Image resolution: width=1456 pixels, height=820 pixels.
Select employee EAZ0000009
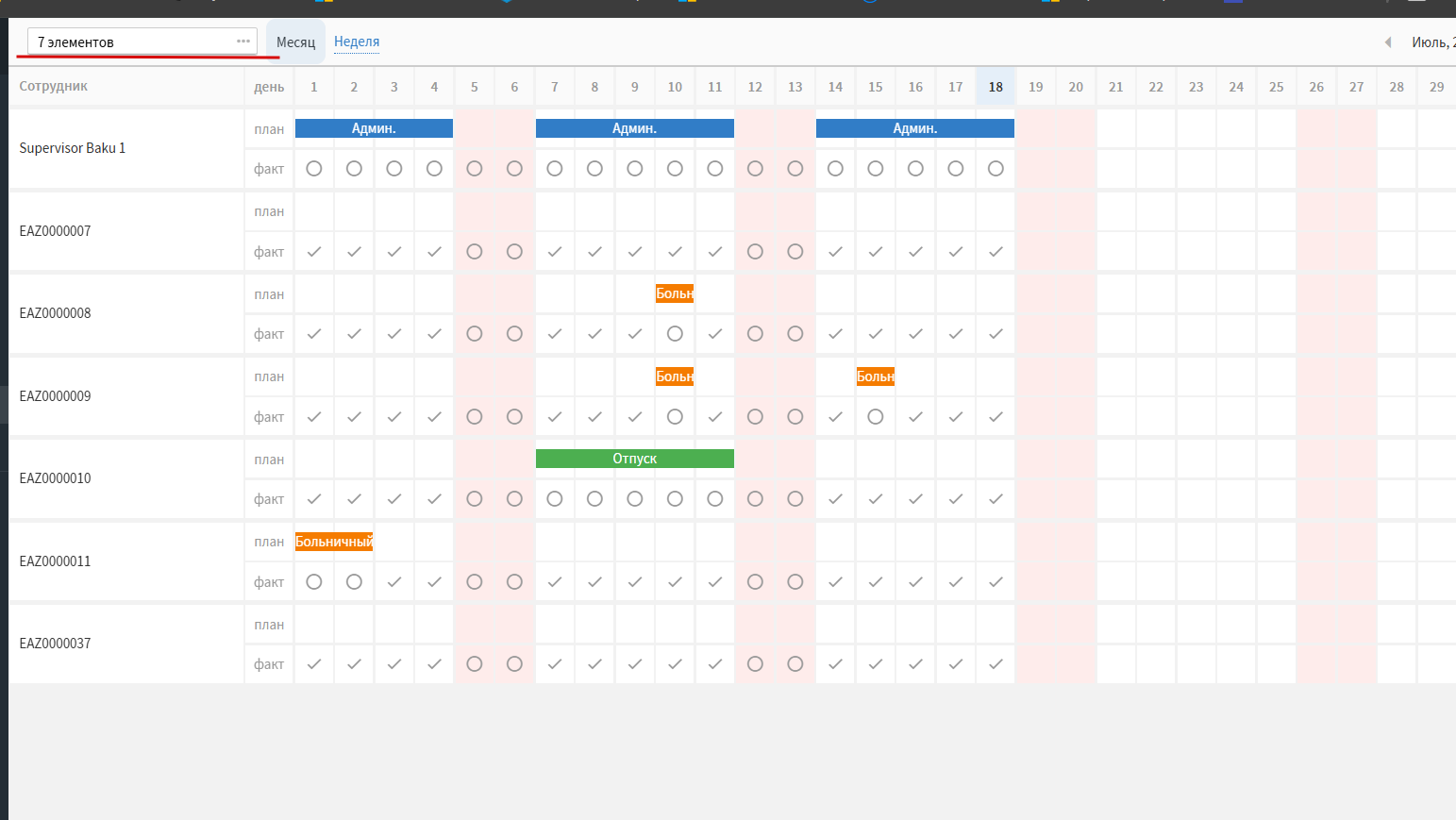pyautogui.click(x=56, y=396)
